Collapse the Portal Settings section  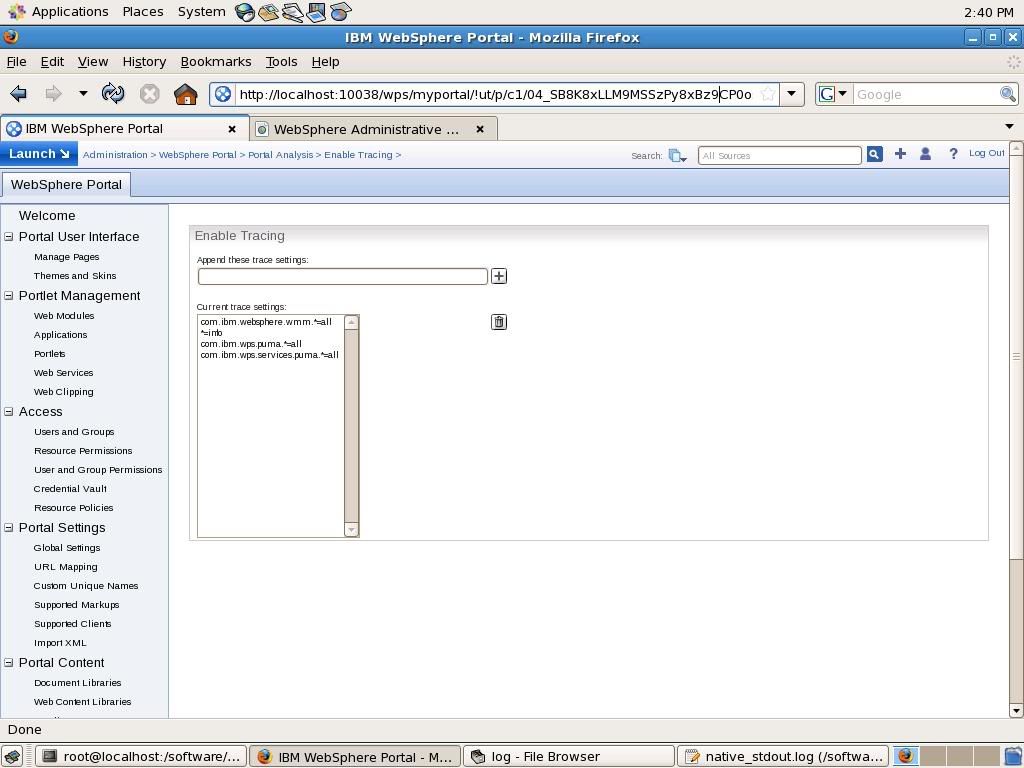click(x=8, y=527)
